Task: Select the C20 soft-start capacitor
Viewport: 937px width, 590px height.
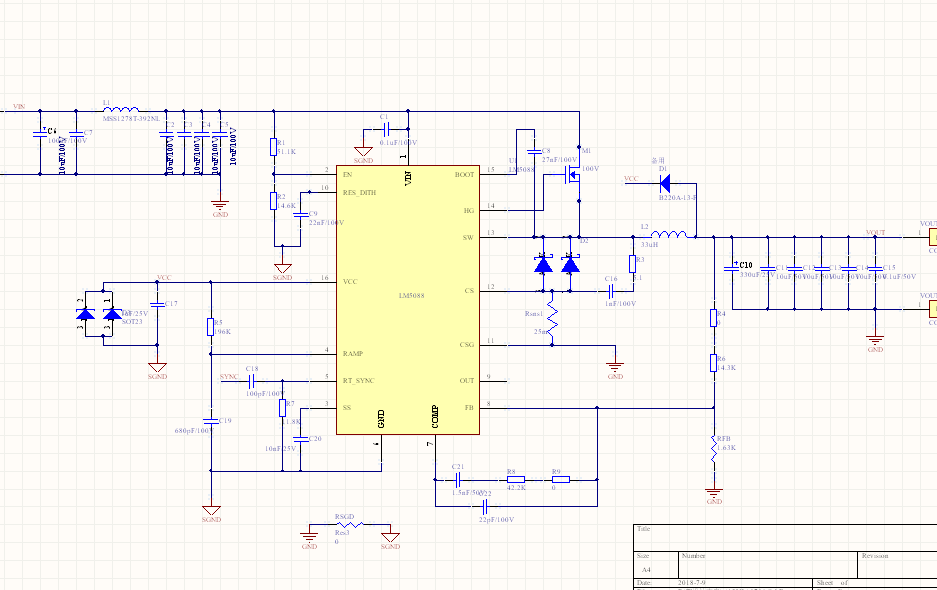Action: tap(301, 439)
